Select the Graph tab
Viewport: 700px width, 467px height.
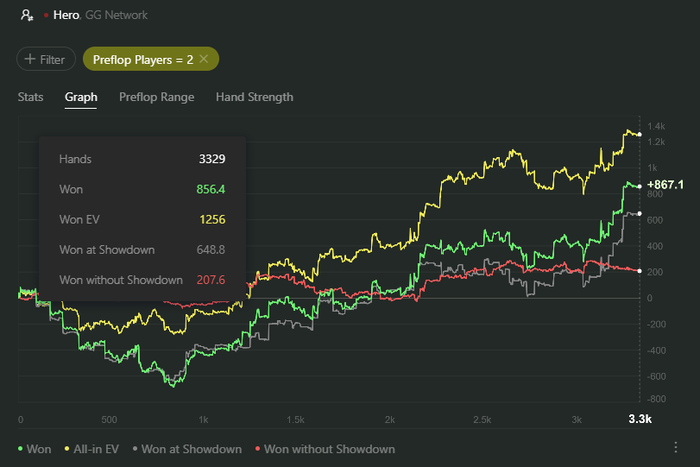coord(81,97)
